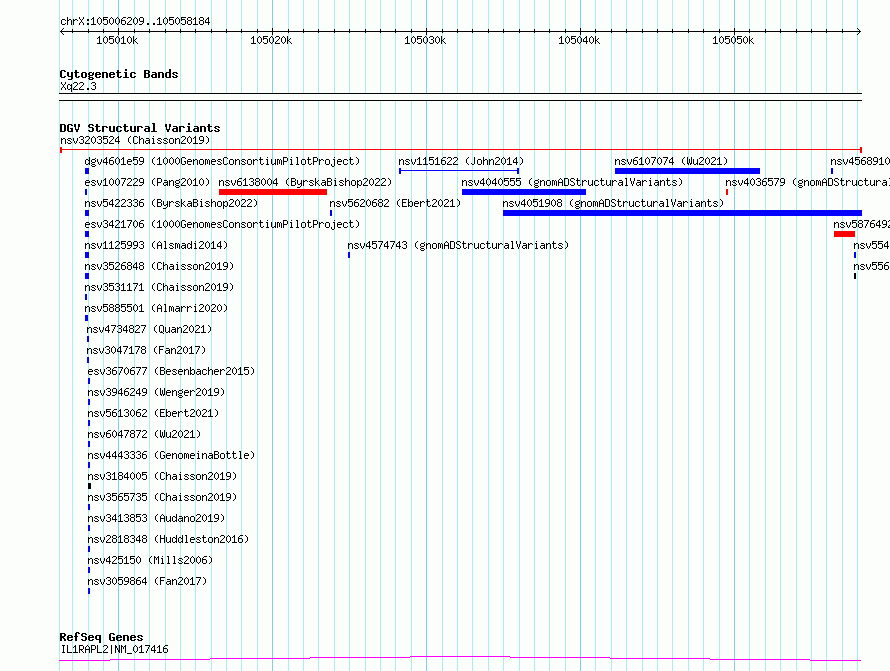Select nsv4443336 (GenomeinaBottle) entry
Screen dimensions: 890x671
point(171,455)
